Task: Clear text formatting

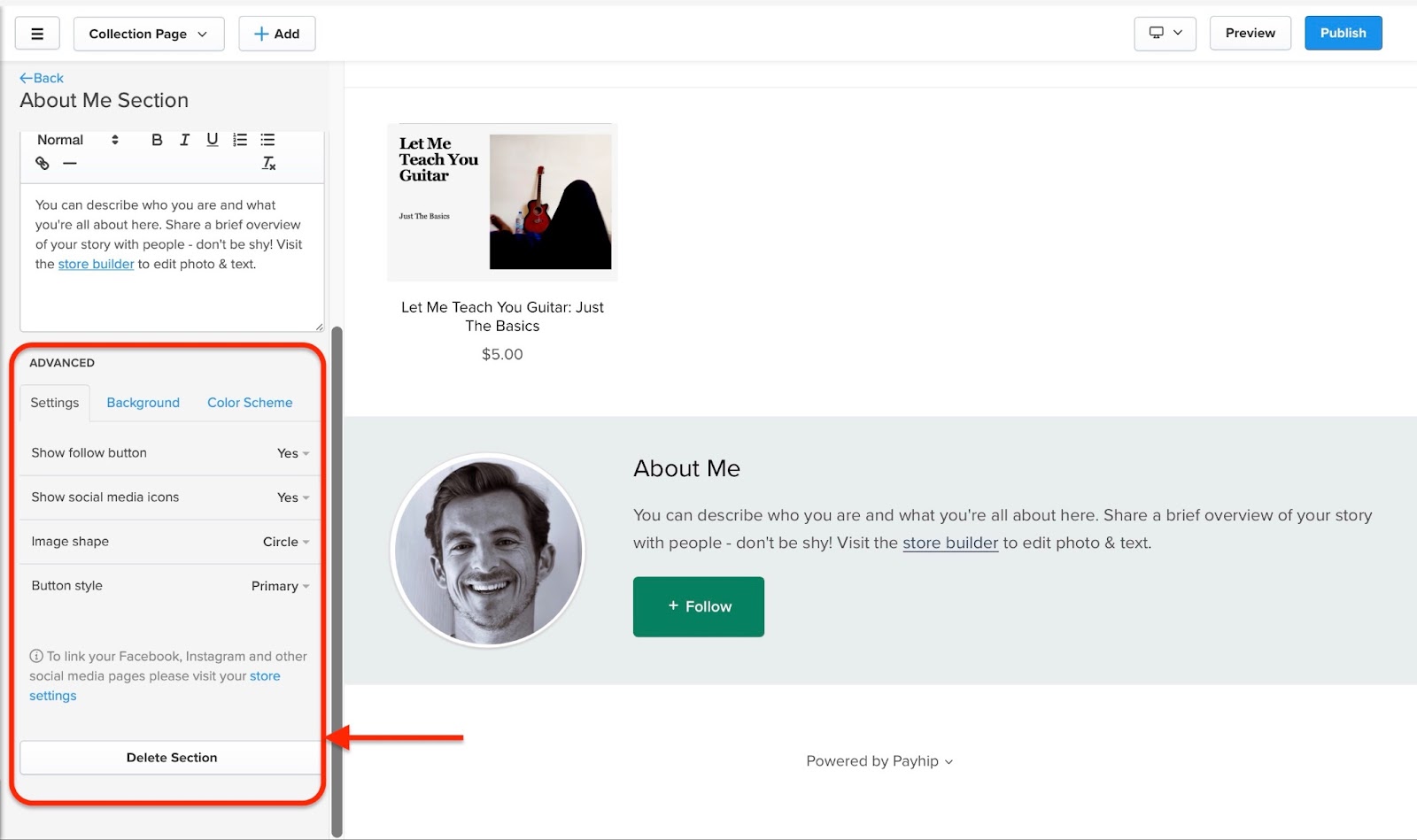Action: [x=268, y=163]
